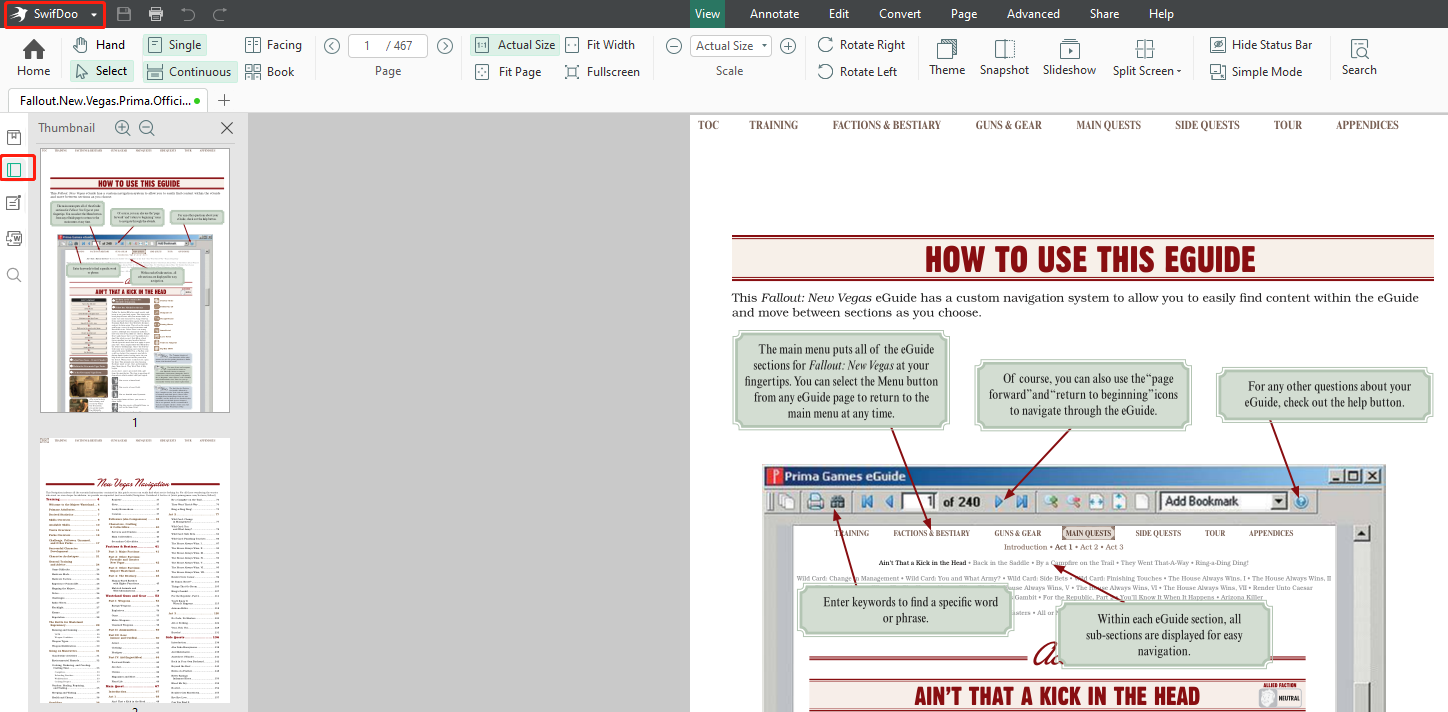Screen dimensions: 1448x712
Task: Click the Print icon in title bar
Action: point(156,14)
